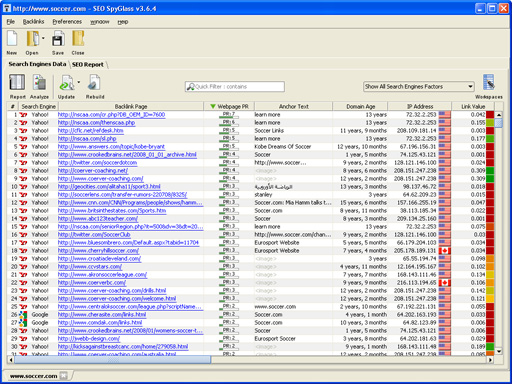Click the Update toolbar icon
The height and width of the screenshot is (384, 512).
point(67,83)
